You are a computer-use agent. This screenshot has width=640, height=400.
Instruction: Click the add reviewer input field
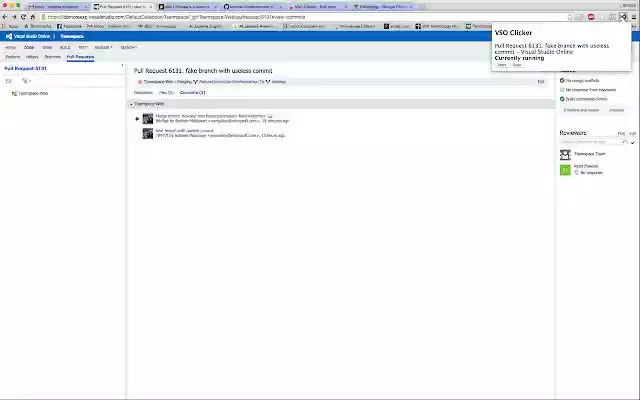[593, 142]
